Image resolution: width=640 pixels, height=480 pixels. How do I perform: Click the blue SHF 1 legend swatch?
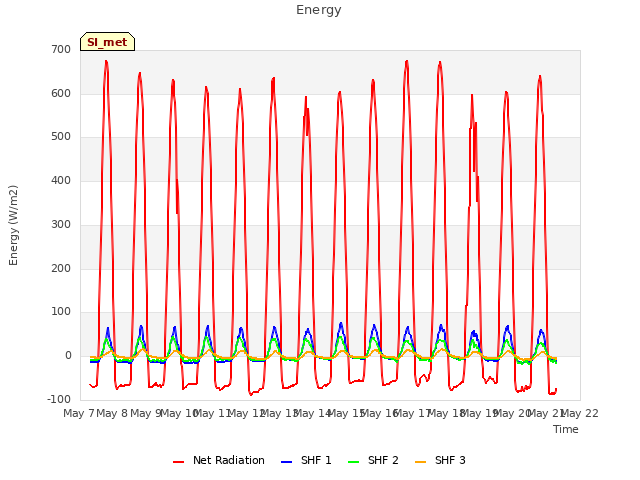(287, 462)
